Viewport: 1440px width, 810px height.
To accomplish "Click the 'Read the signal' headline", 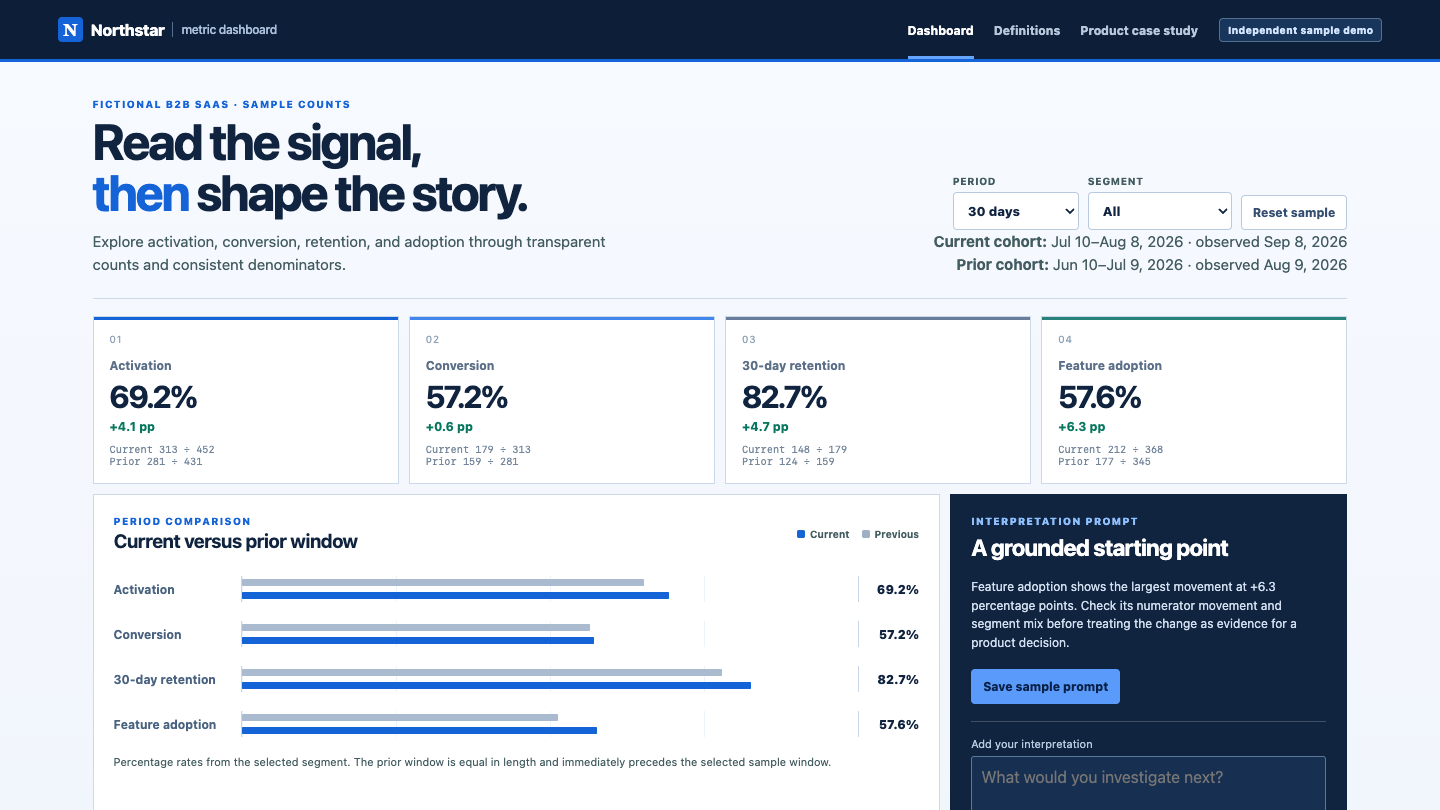I will pyautogui.click(x=257, y=143).
